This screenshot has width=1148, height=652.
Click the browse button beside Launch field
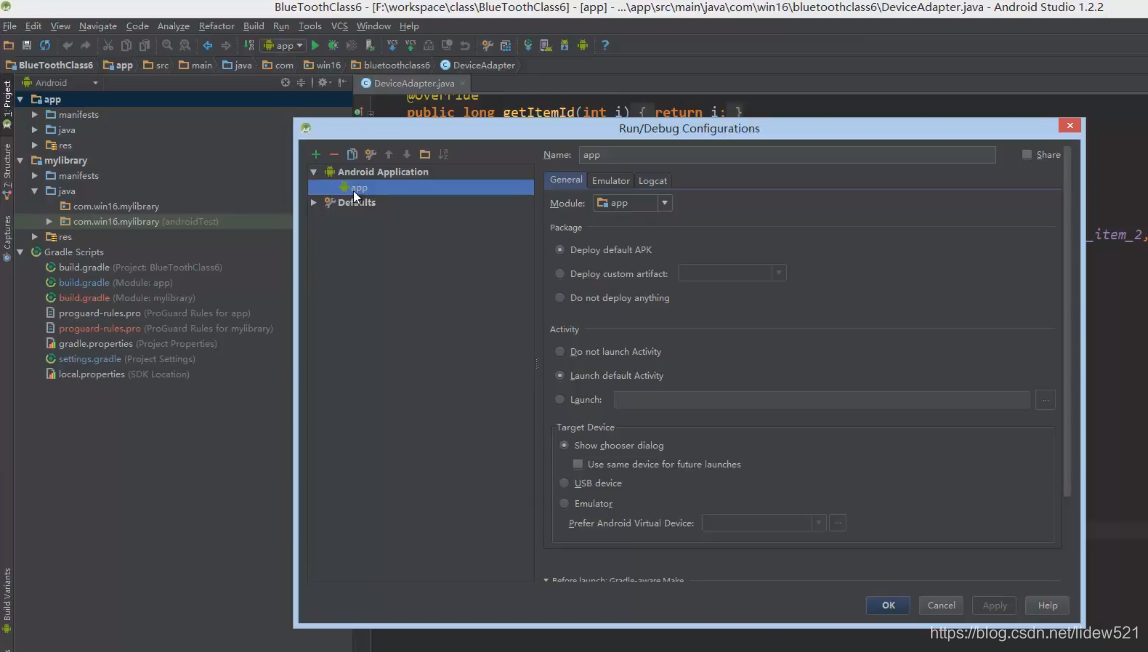(x=1045, y=400)
